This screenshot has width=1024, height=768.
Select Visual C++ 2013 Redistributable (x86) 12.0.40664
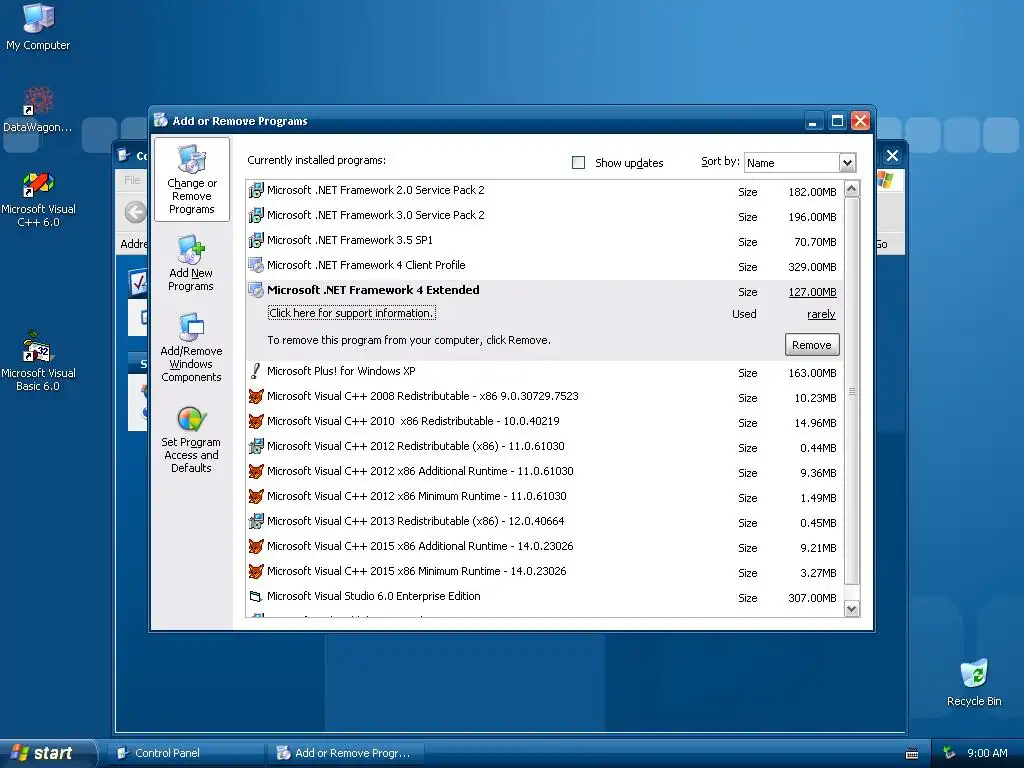545,521
